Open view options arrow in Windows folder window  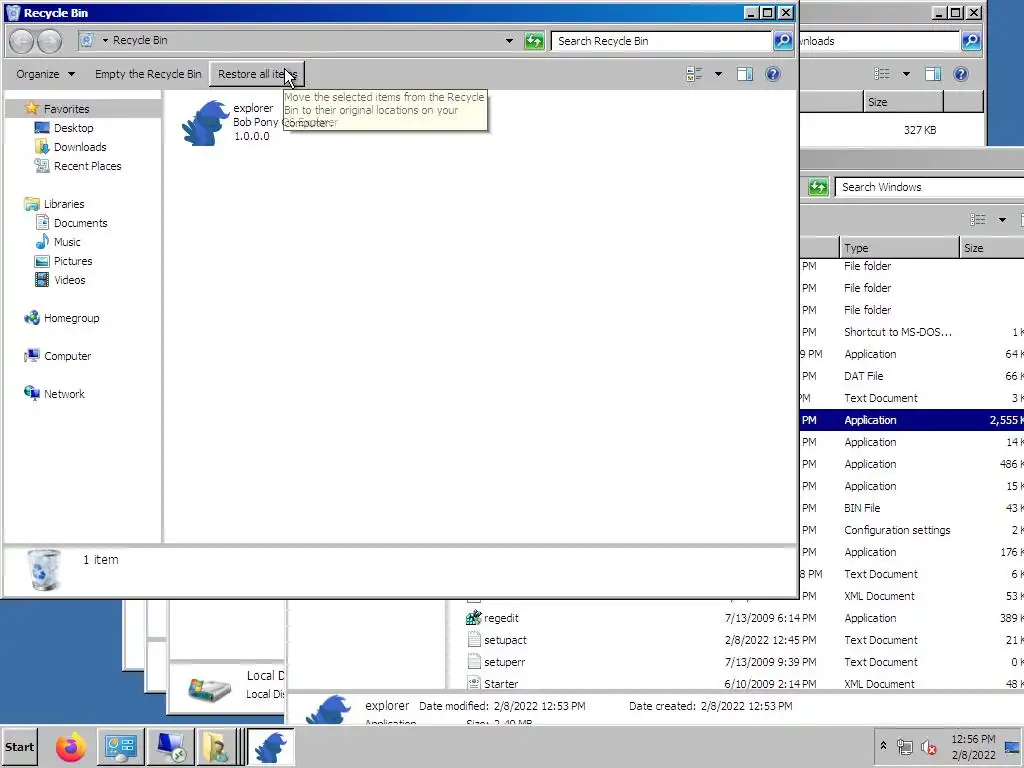pos(1002,220)
